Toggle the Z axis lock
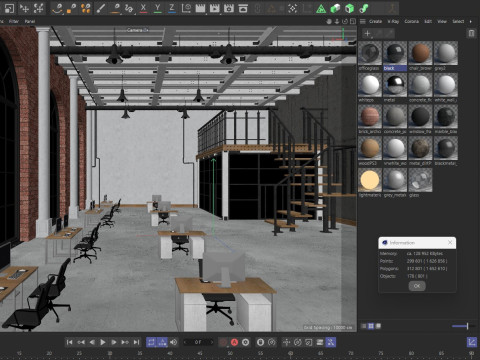 tap(172, 8)
